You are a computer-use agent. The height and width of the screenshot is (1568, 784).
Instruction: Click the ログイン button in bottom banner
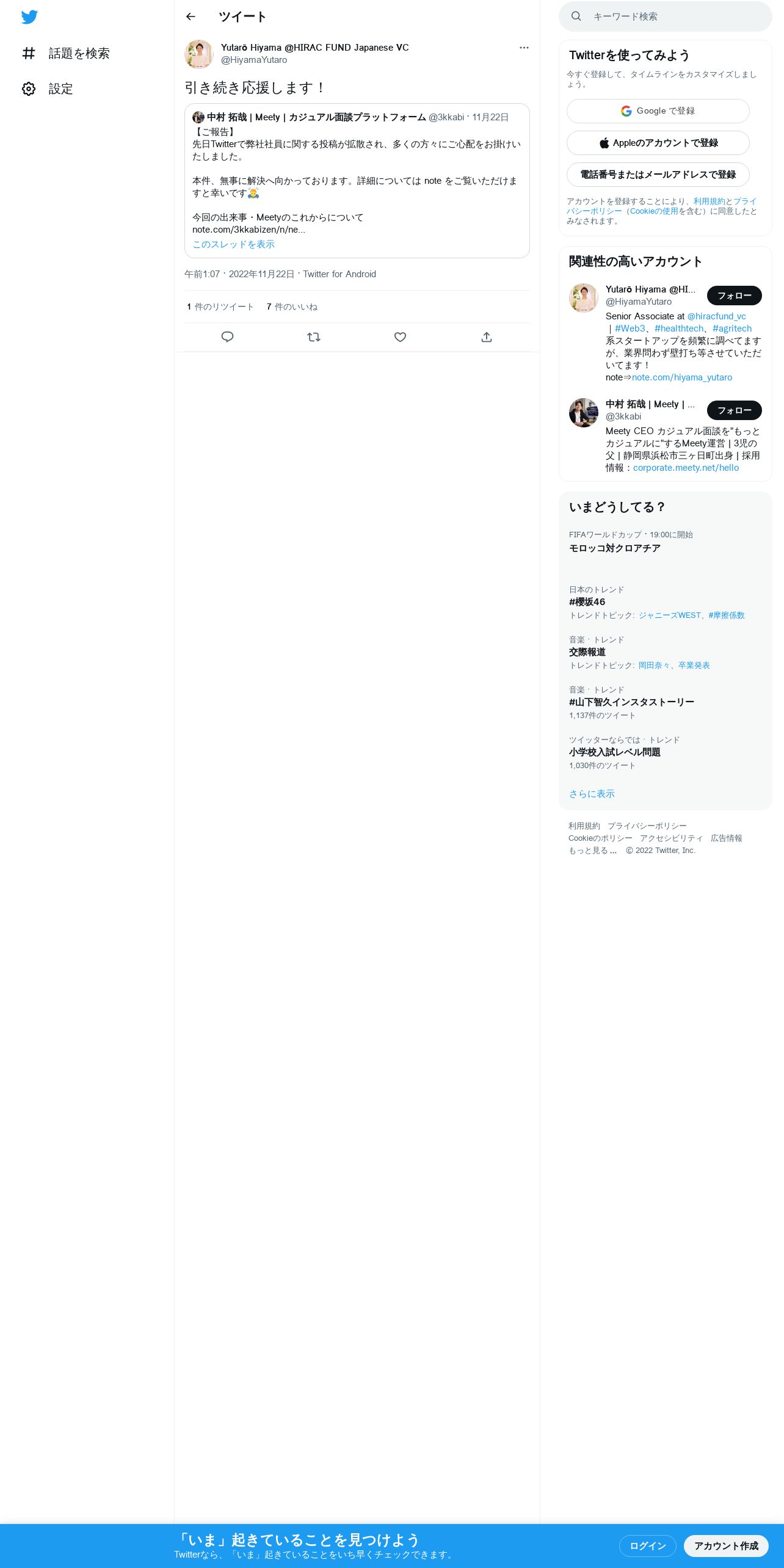(x=648, y=1546)
